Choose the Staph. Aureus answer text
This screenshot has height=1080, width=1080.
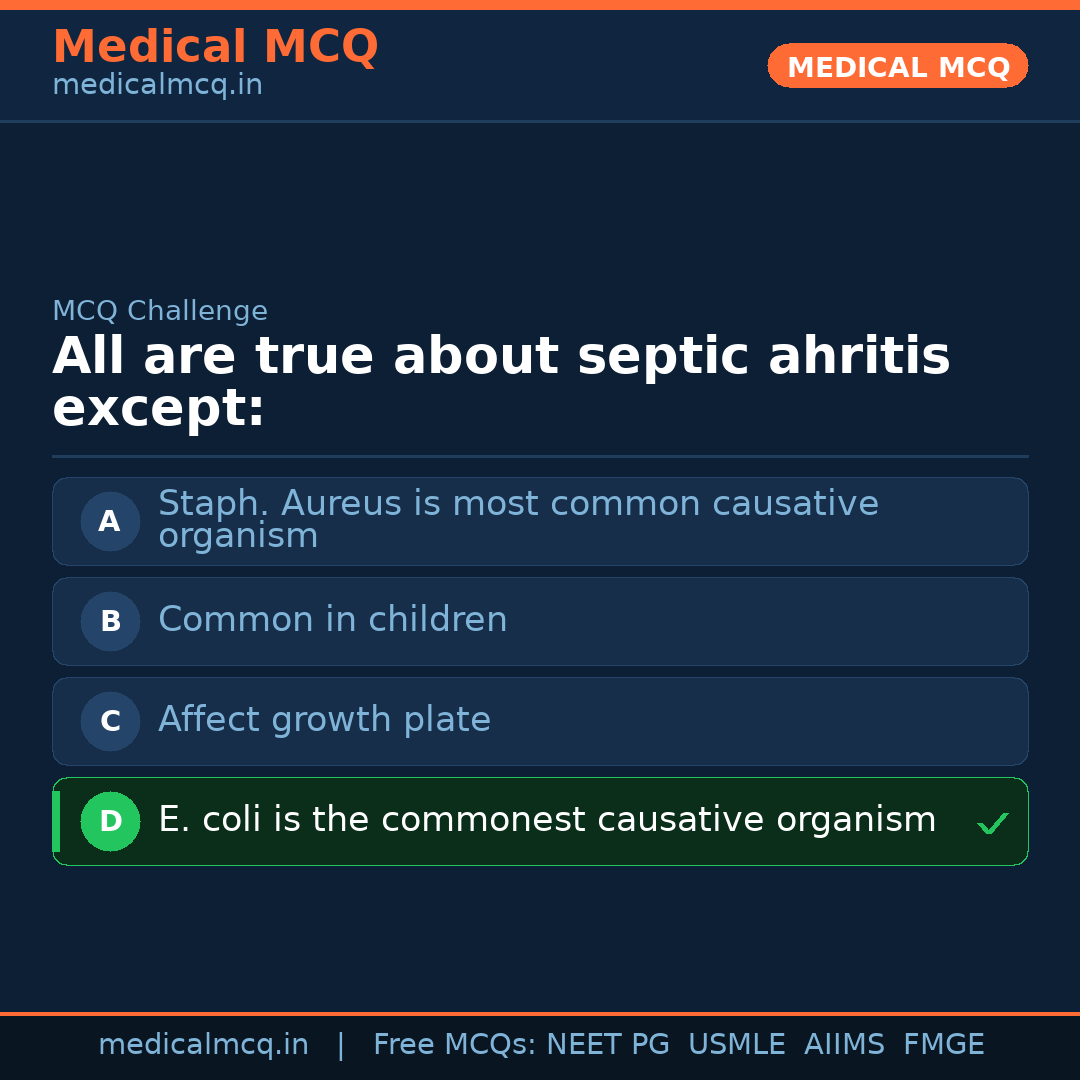[518, 519]
